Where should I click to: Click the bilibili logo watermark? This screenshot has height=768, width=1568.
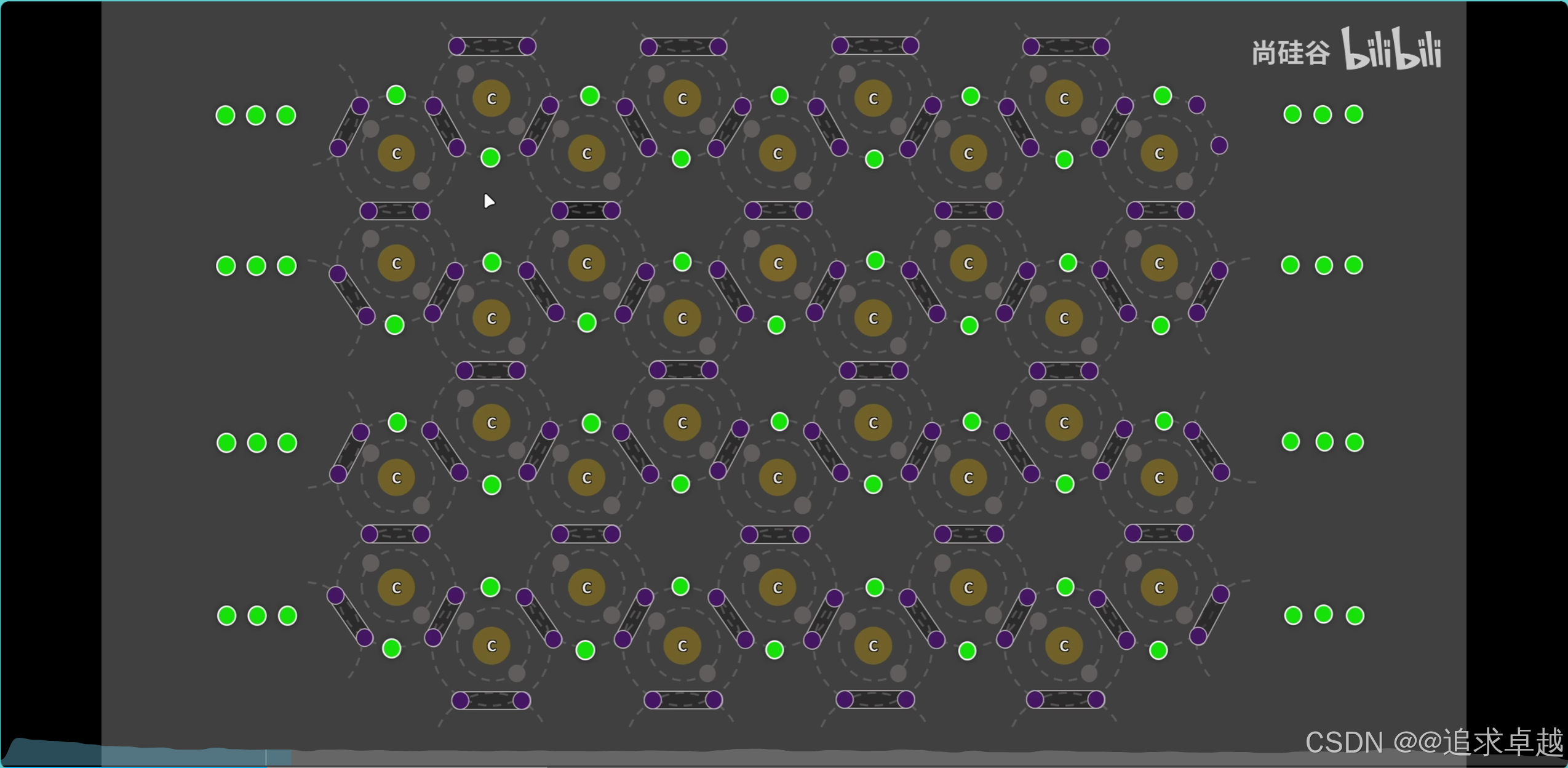[x=1391, y=49]
